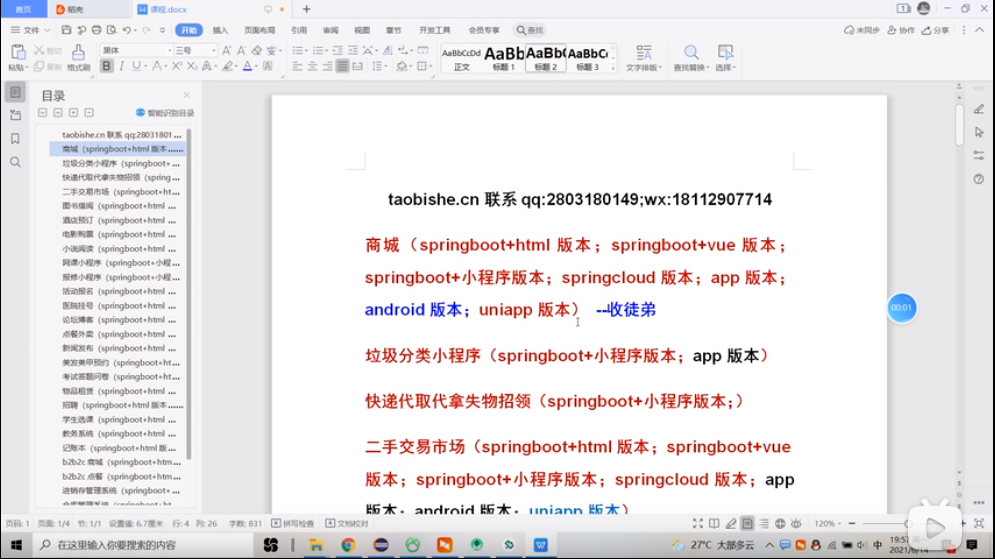Switch to the 审阅 ribbon tab
This screenshot has height=559, width=995.
coord(331,30)
